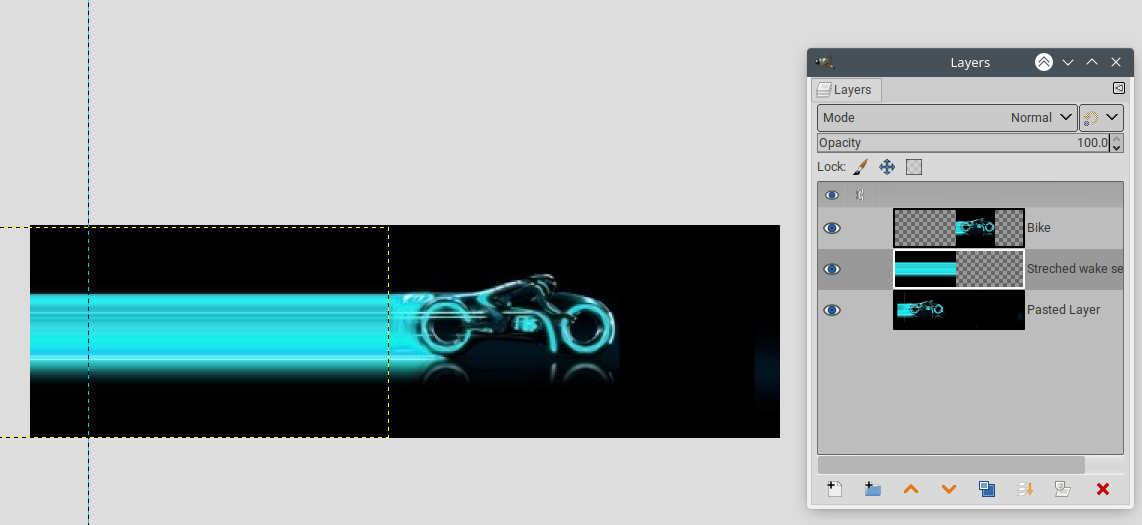1142x525 pixels.
Task: Merge down the selected layer
Action: click(x=1025, y=489)
